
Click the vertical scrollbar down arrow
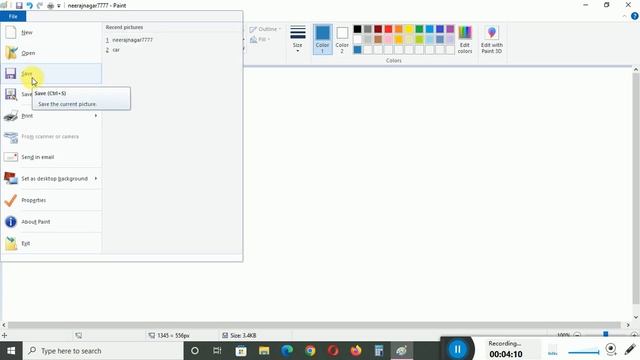coord(636,317)
